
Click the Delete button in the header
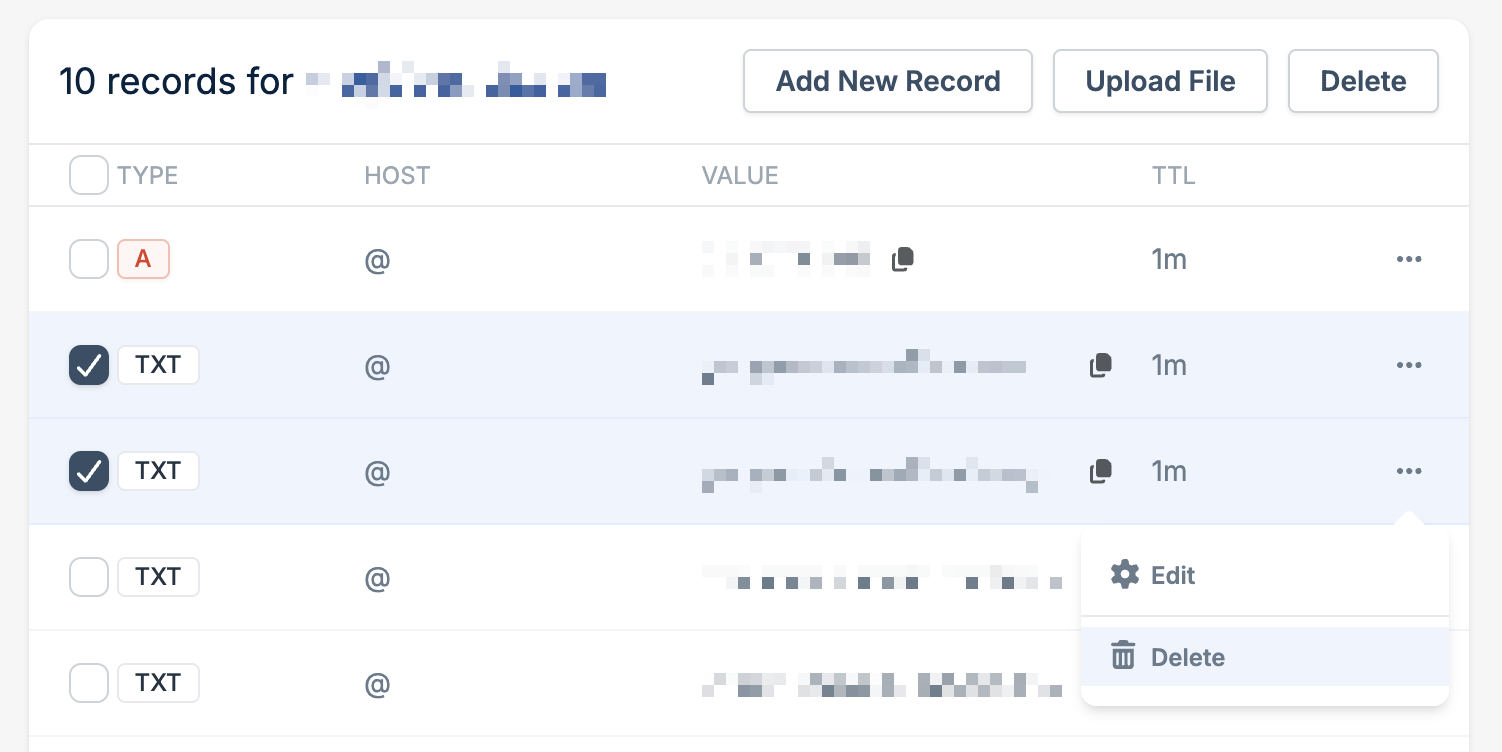pos(1363,81)
